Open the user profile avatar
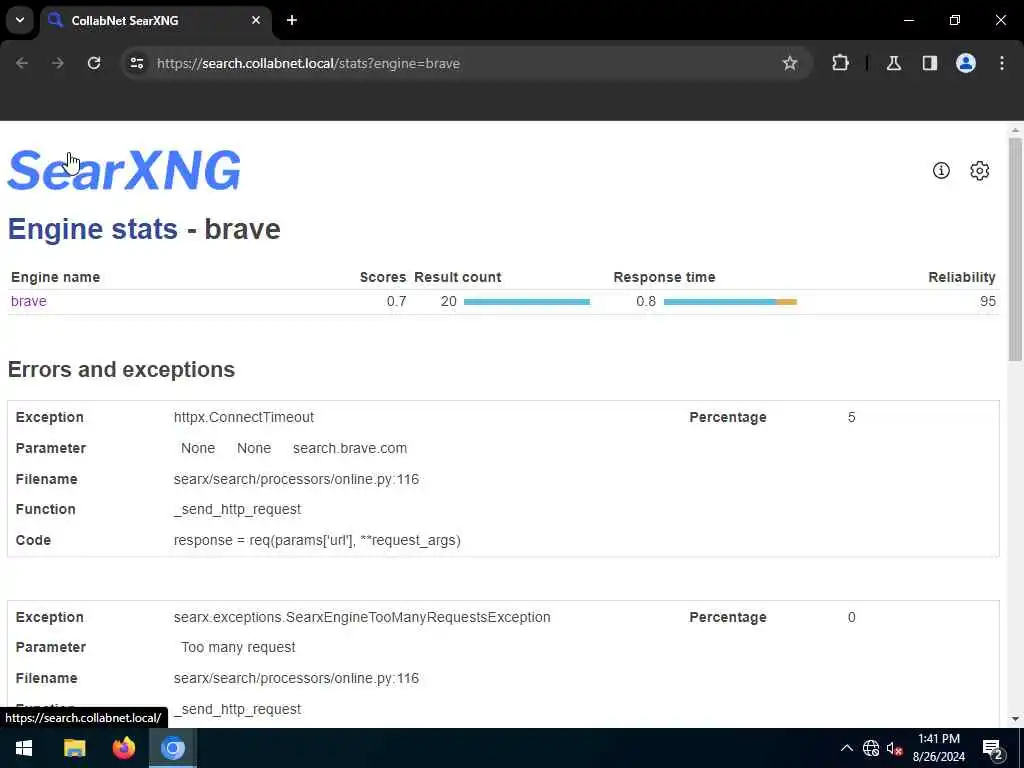Image resolution: width=1024 pixels, height=768 pixels. coord(966,63)
